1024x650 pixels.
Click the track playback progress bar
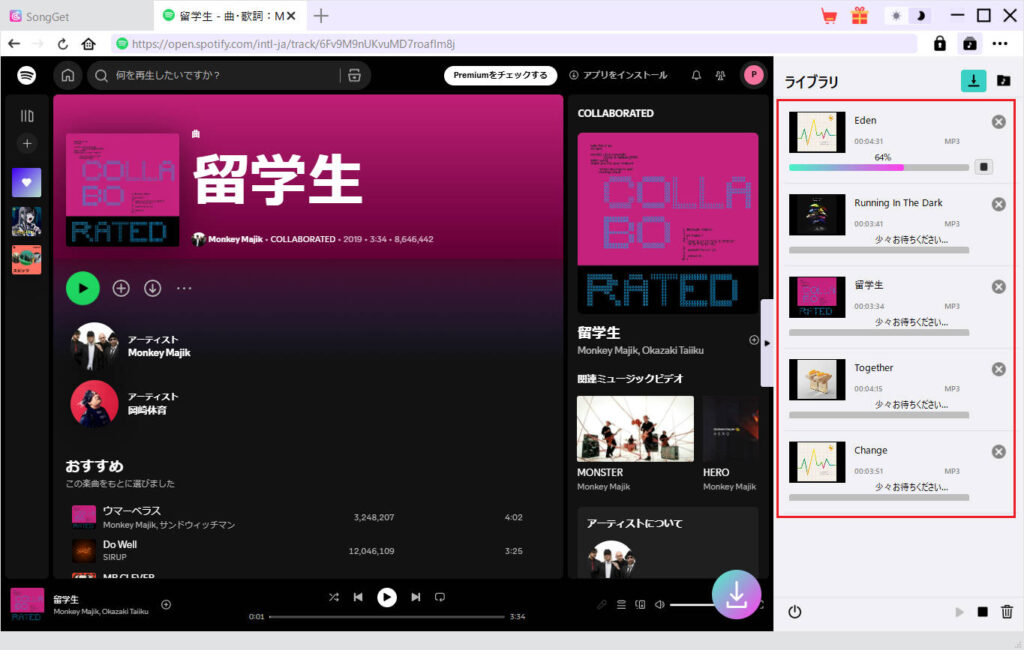pos(386,616)
